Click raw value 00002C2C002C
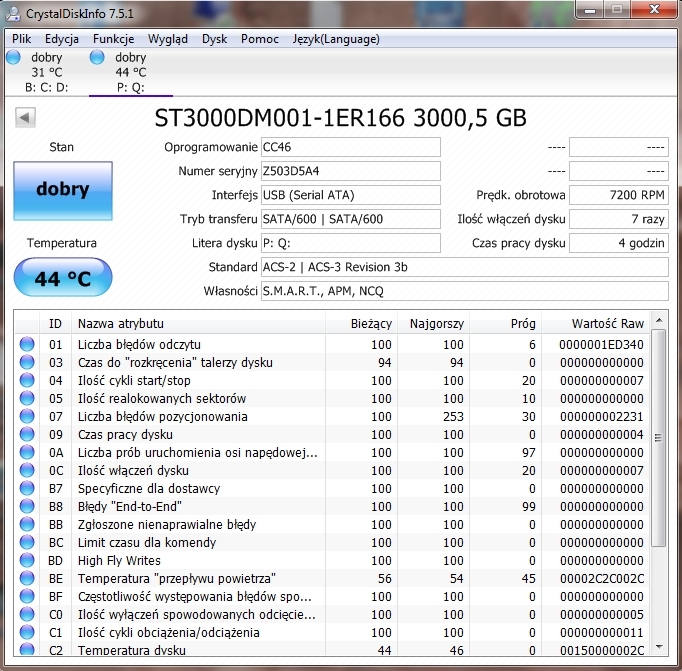 click(x=601, y=578)
